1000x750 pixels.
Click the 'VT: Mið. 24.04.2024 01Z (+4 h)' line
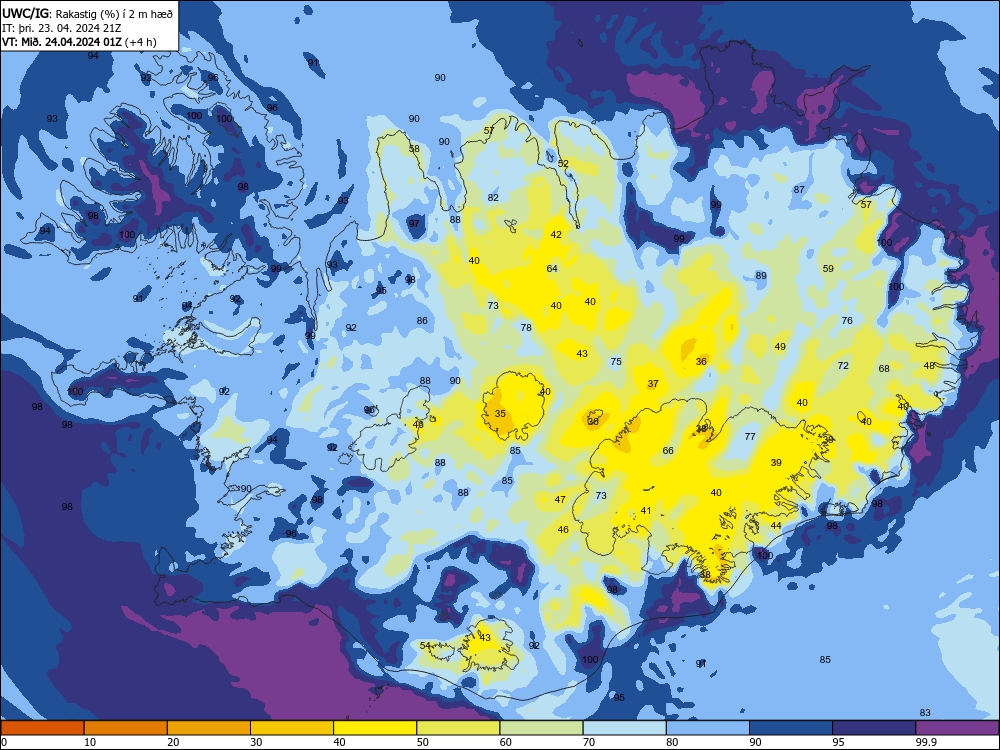pyautogui.click(x=79, y=42)
